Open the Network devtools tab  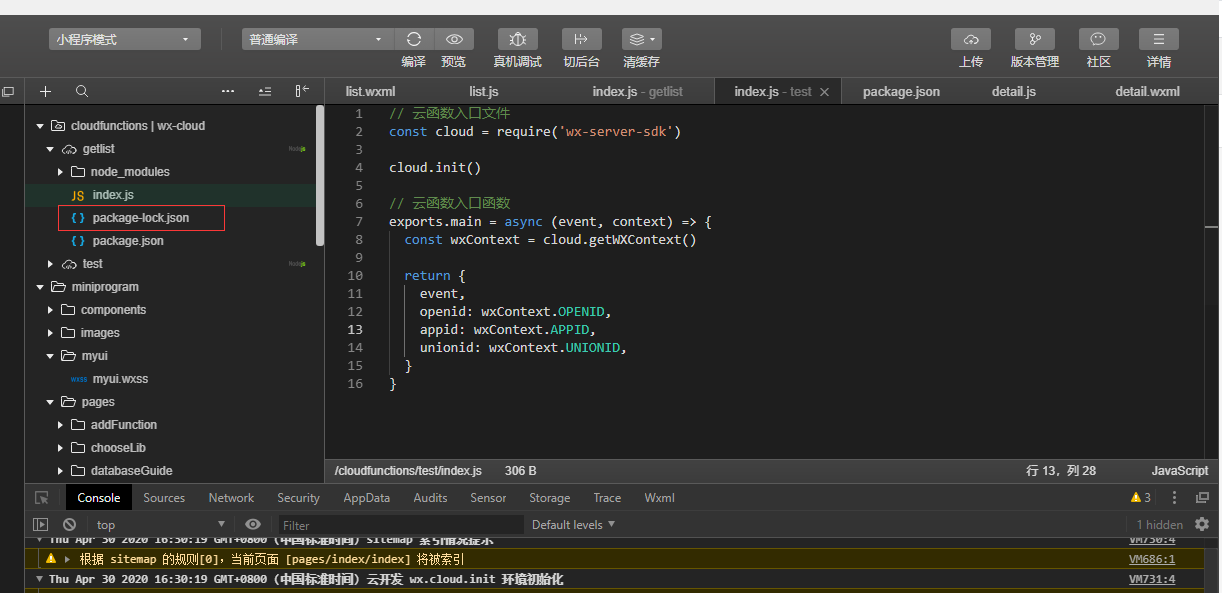pyautogui.click(x=231, y=498)
